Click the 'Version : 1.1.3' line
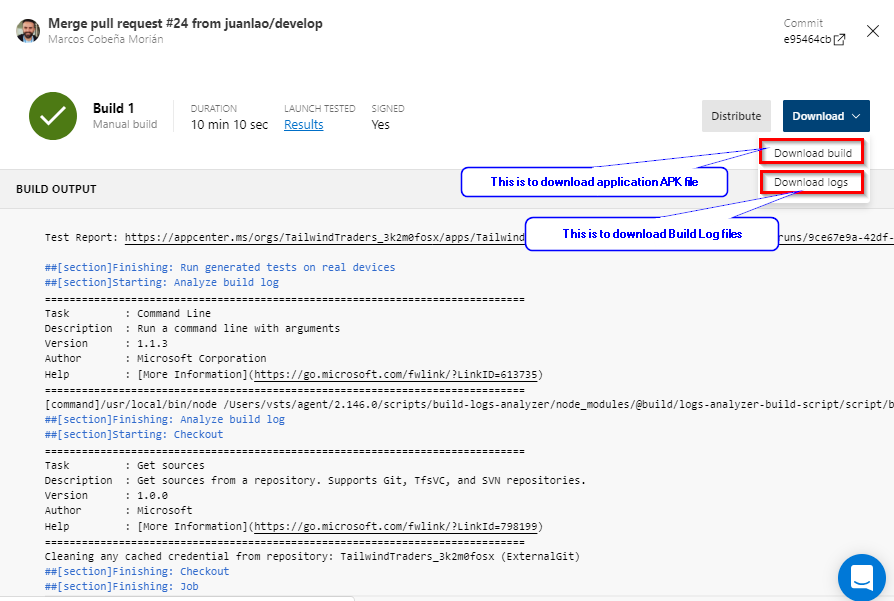This screenshot has width=894, height=601. [x=106, y=343]
